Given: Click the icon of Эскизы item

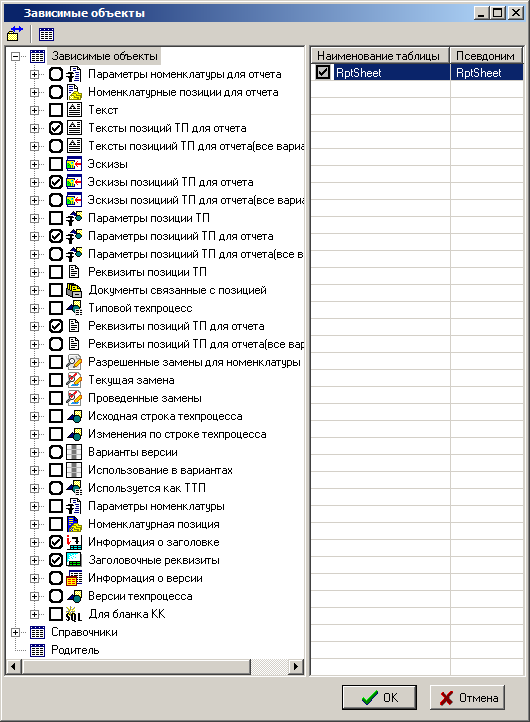Looking at the screenshot, I should 74,164.
